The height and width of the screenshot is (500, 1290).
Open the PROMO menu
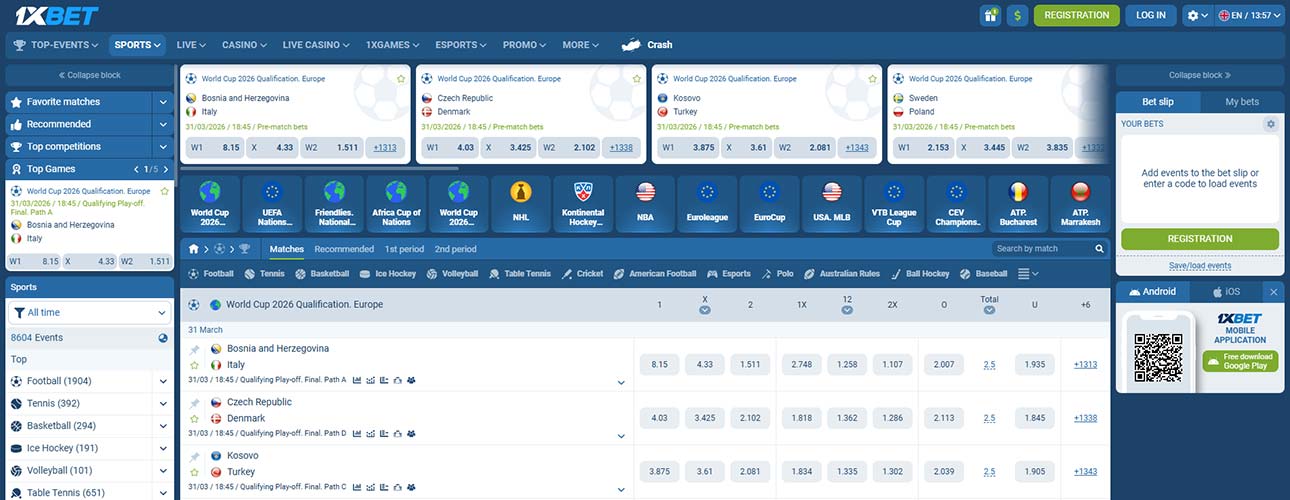525,45
